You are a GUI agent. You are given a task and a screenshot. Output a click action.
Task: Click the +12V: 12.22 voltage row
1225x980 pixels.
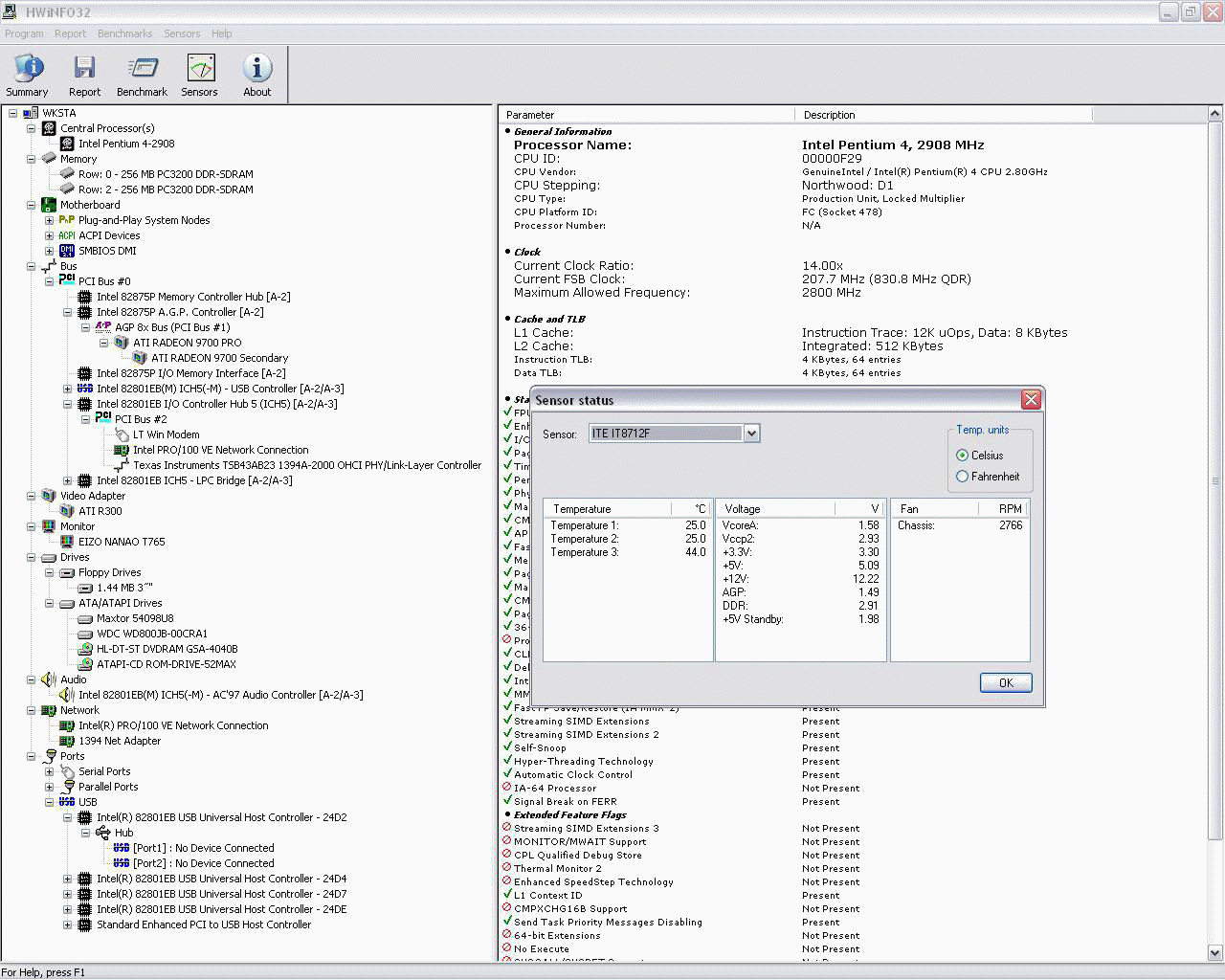(801, 579)
